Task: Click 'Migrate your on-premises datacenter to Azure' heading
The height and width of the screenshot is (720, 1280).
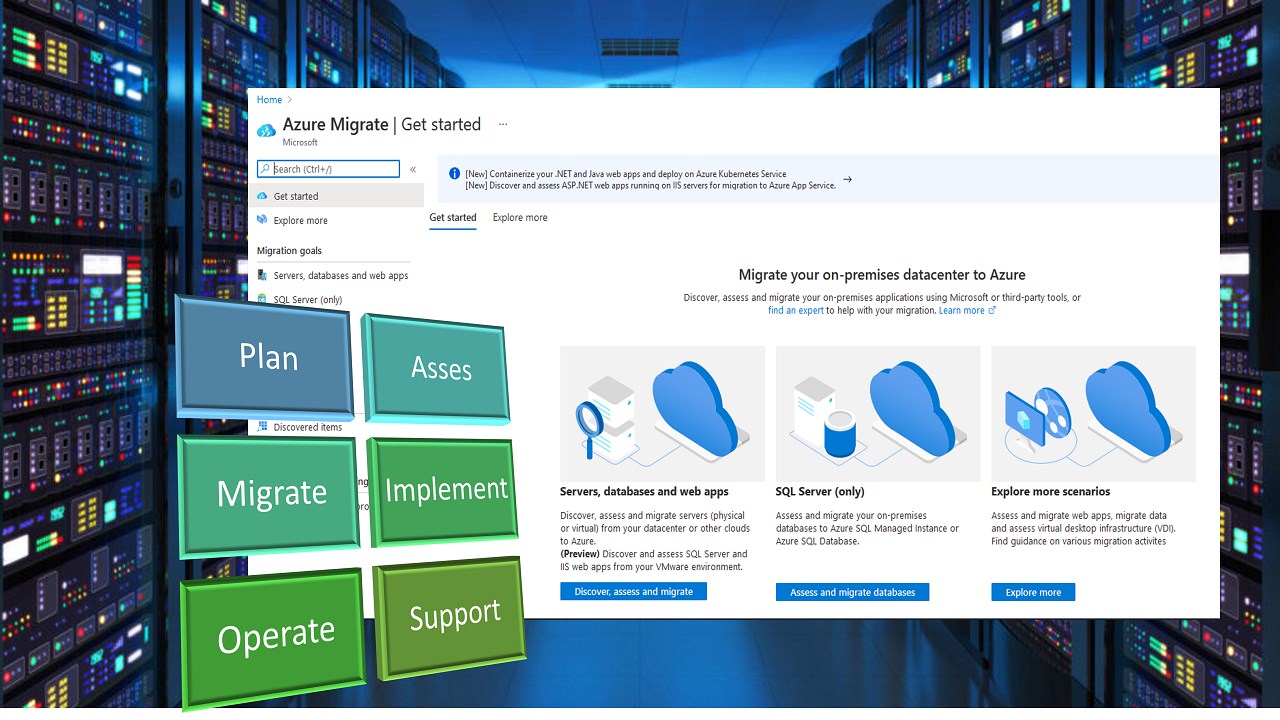Action: (x=882, y=275)
